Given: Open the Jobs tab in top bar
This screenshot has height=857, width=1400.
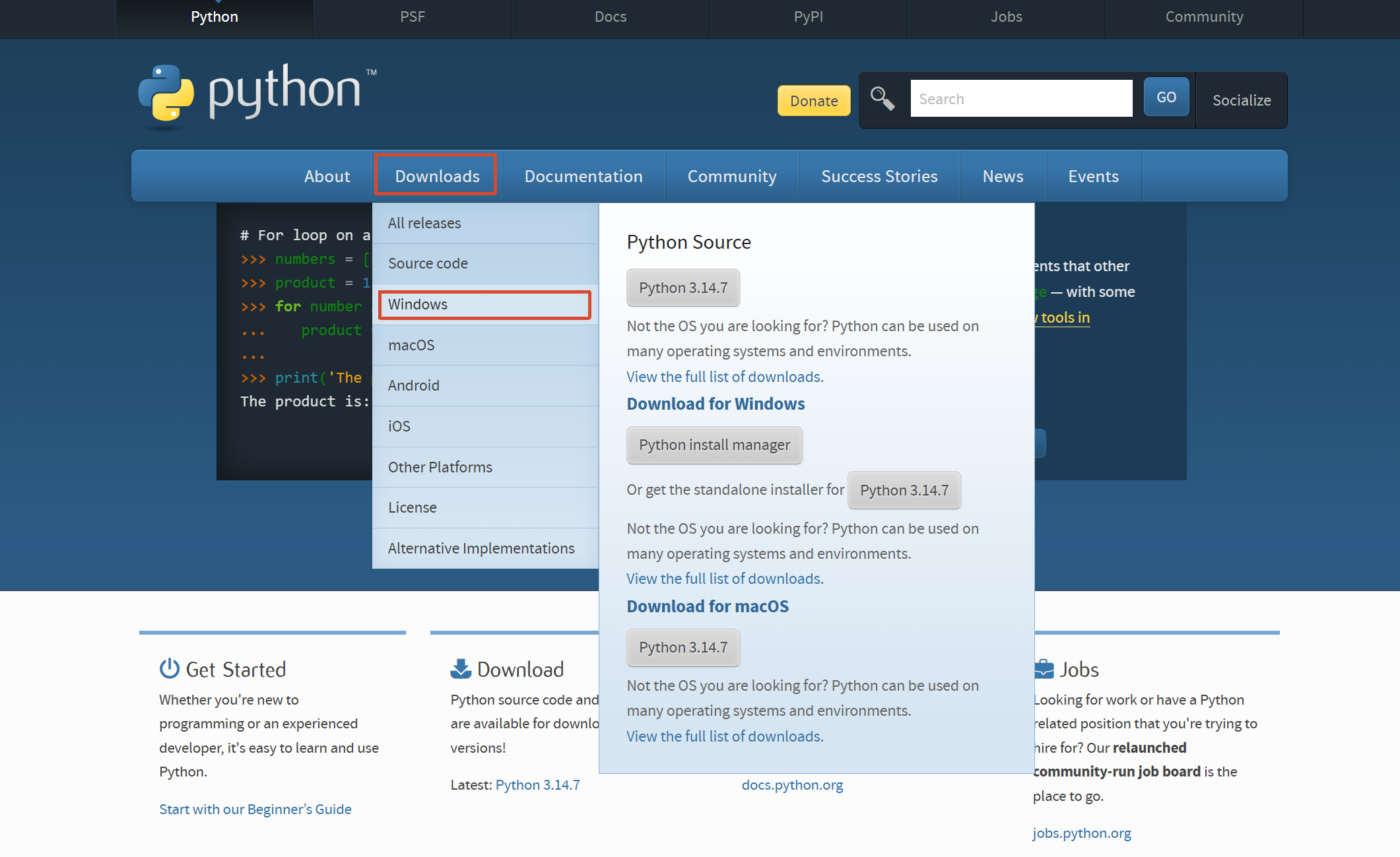Looking at the screenshot, I should click(x=1007, y=16).
